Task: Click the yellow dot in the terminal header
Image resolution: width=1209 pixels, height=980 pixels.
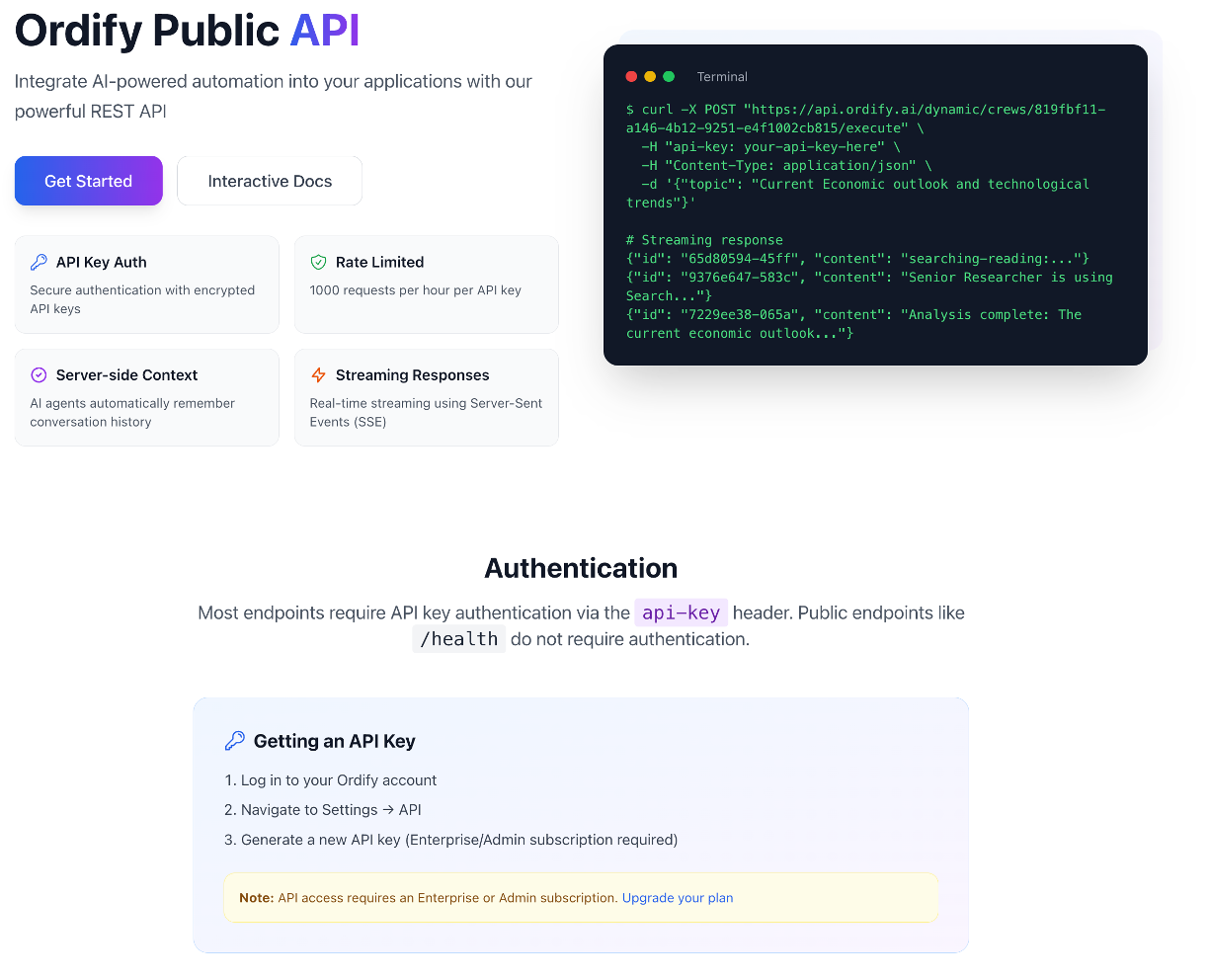Action: (x=650, y=75)
